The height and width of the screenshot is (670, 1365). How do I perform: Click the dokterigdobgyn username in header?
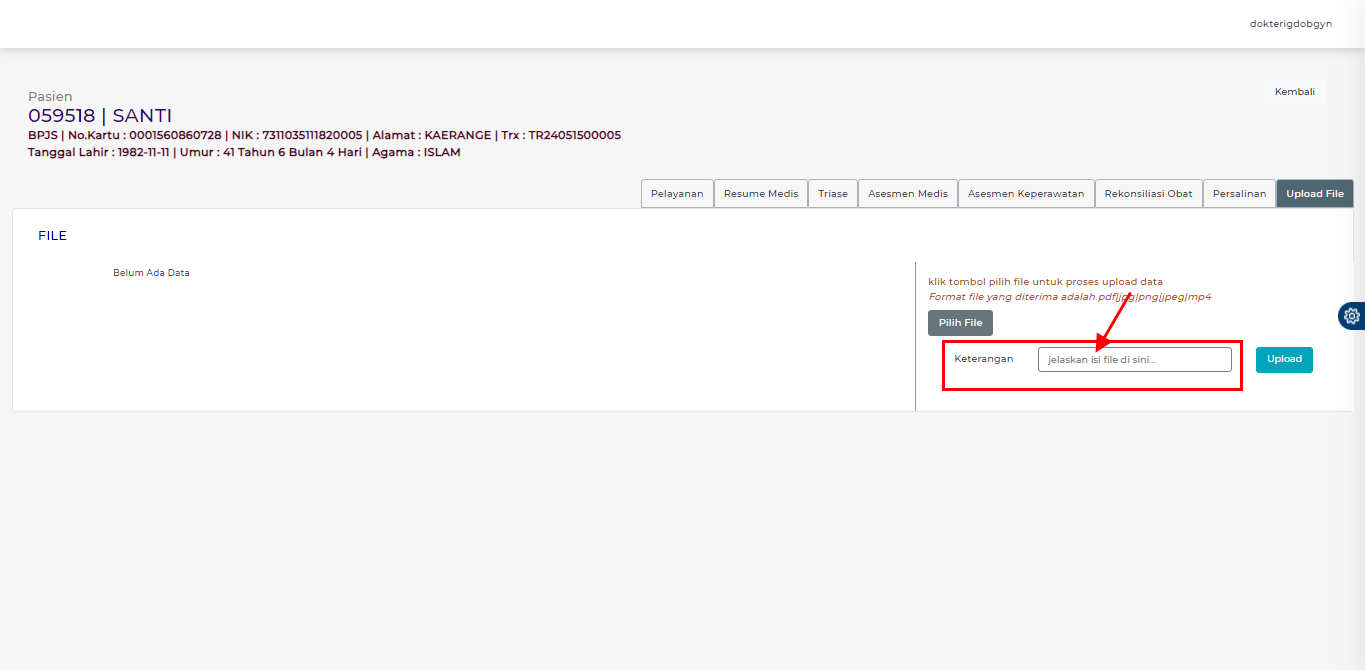[x=1290, y=24]
